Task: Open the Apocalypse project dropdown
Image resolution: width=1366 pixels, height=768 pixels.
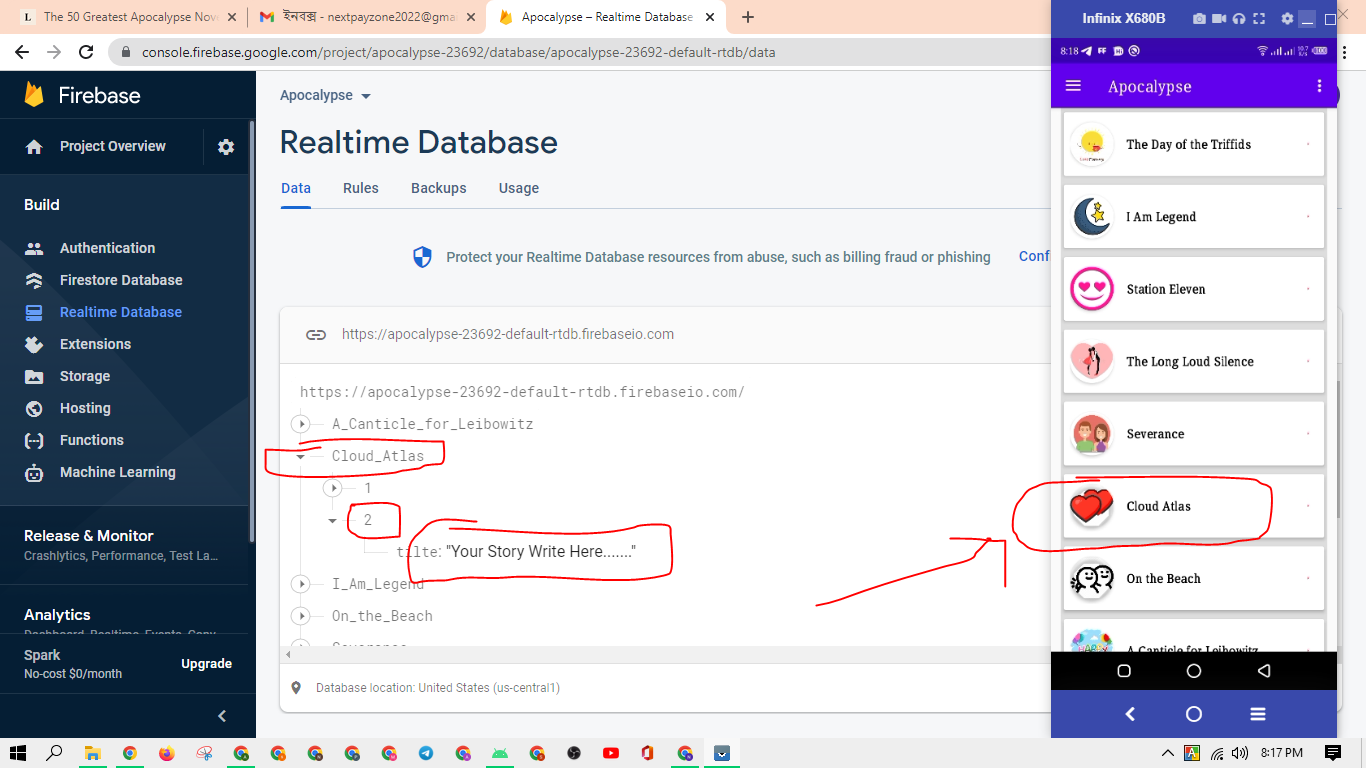Action: coord(325,96)
